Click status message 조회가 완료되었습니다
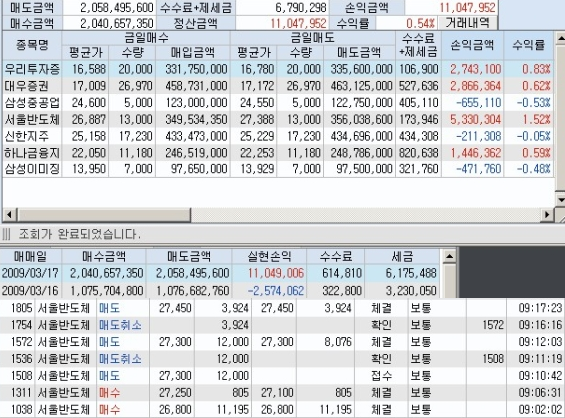The width and height of the screenshot is (565, 418). pos(79,234)
